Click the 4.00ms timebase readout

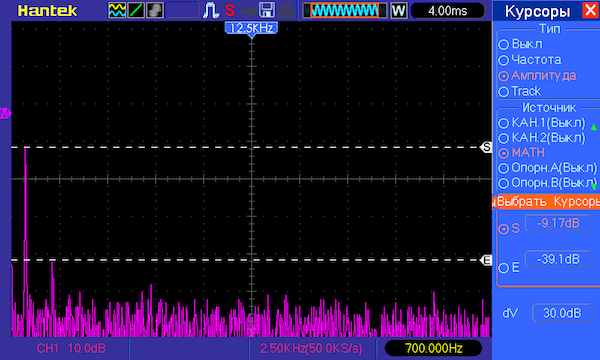pyautogui.click(x=448, y=11)
